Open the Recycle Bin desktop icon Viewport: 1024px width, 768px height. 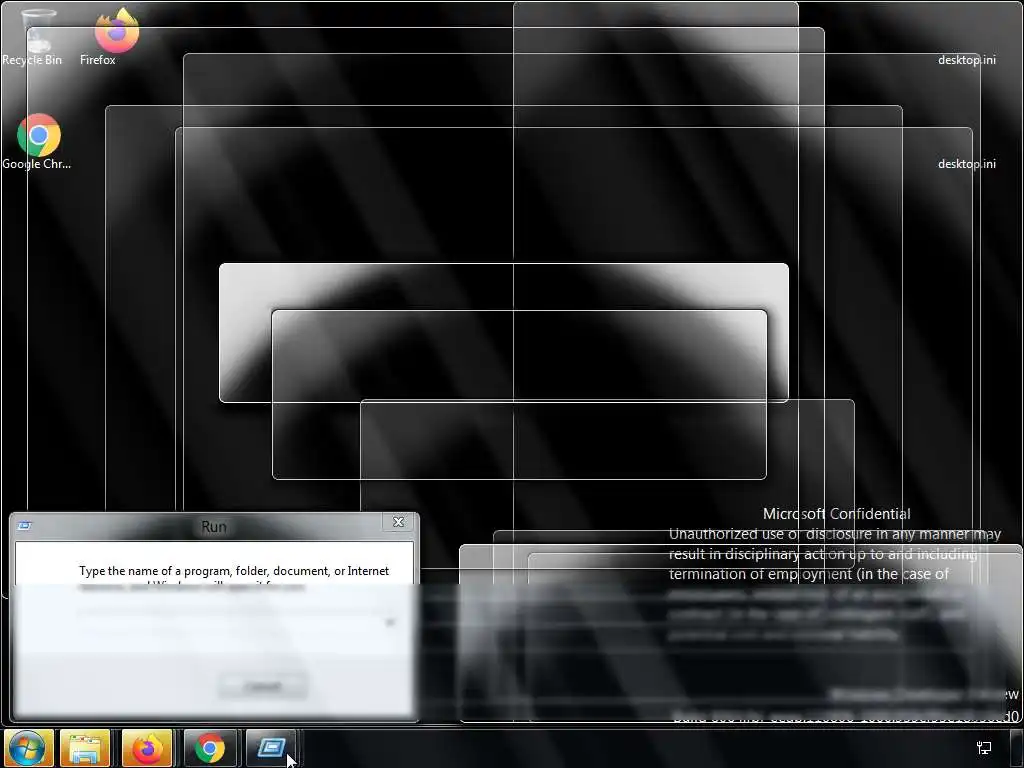pyautogui.click(x=33, y=36)
